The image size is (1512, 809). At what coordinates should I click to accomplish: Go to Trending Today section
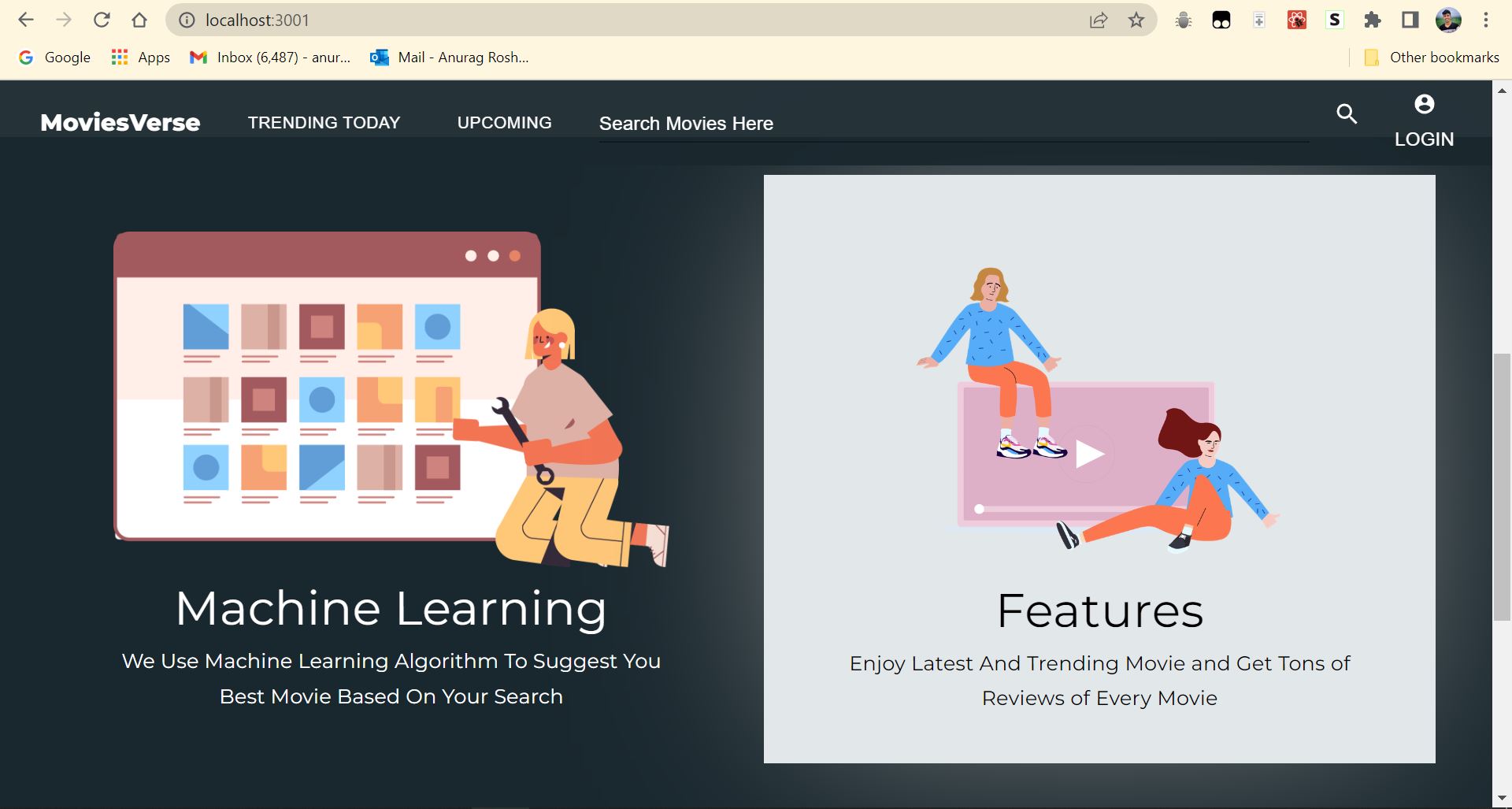(324, 123)
